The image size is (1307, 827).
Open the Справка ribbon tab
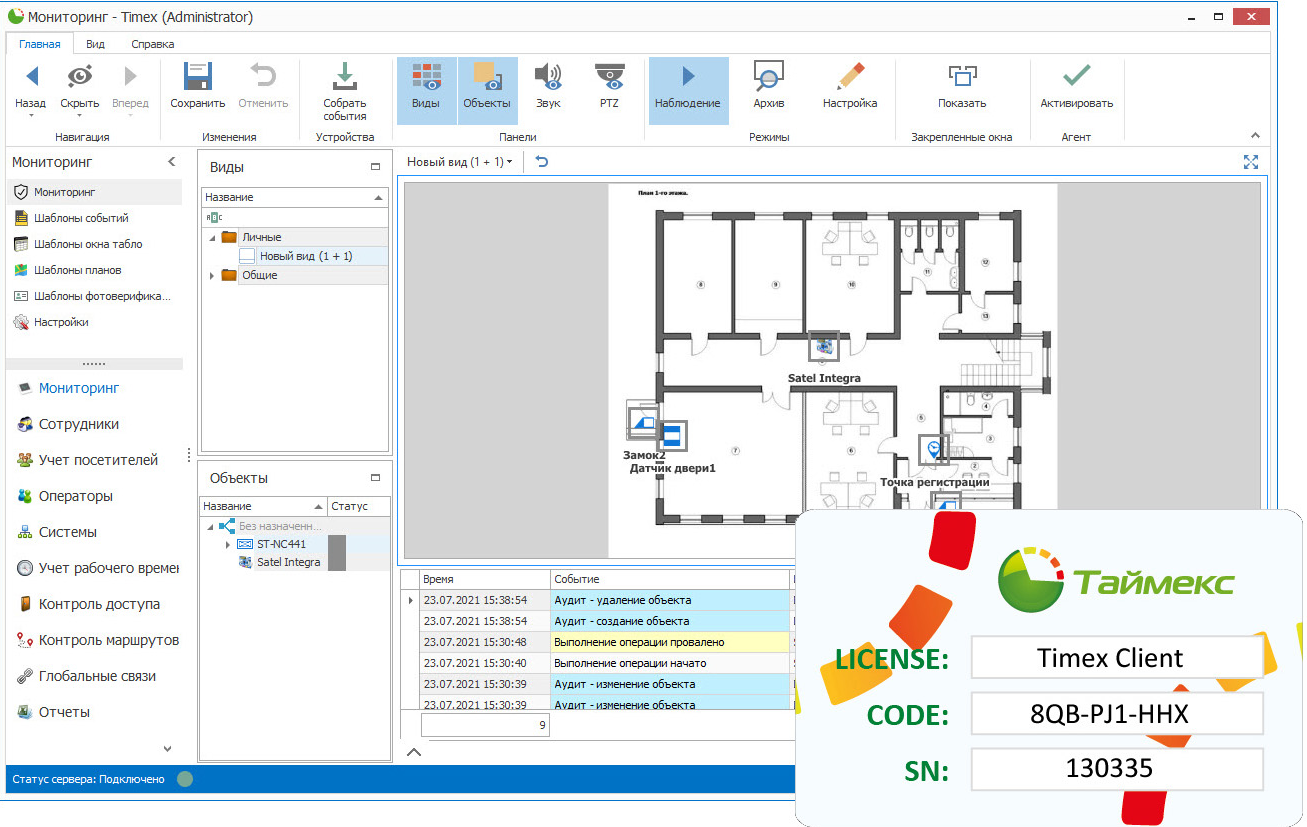152,44
